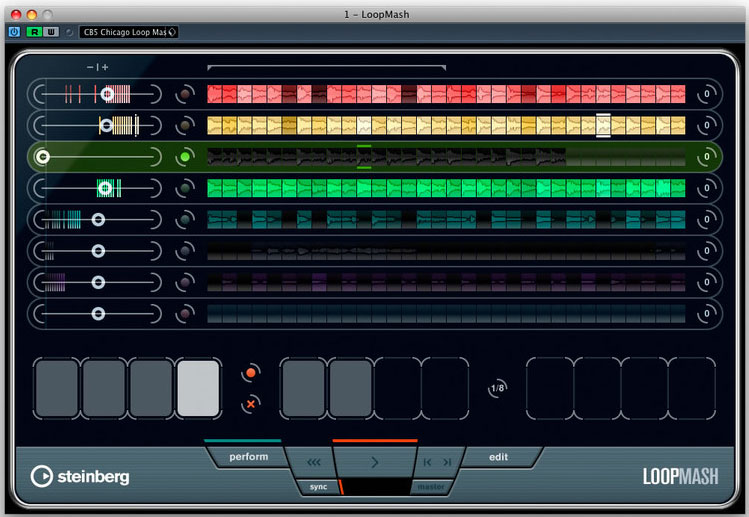The width and height of the screenshot is (749, 517).
Task: Change the 1/8 jump interval setting
Action: 497,388
